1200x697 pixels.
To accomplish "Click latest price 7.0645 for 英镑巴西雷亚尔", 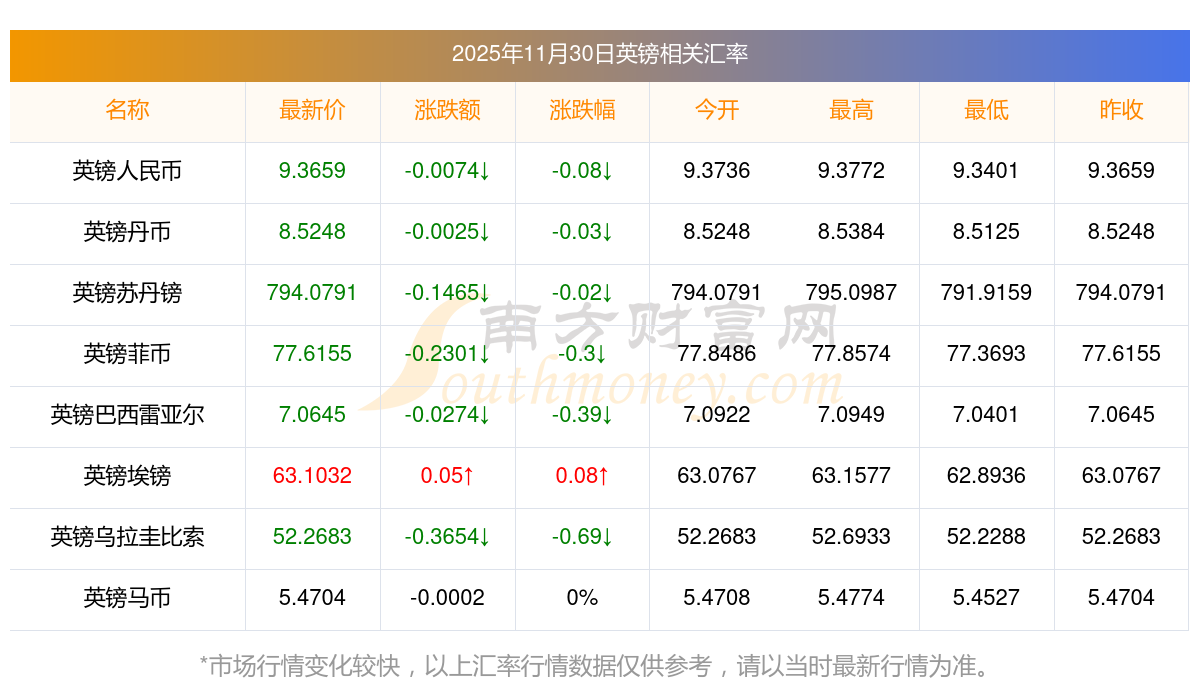I will pos(312,415).
